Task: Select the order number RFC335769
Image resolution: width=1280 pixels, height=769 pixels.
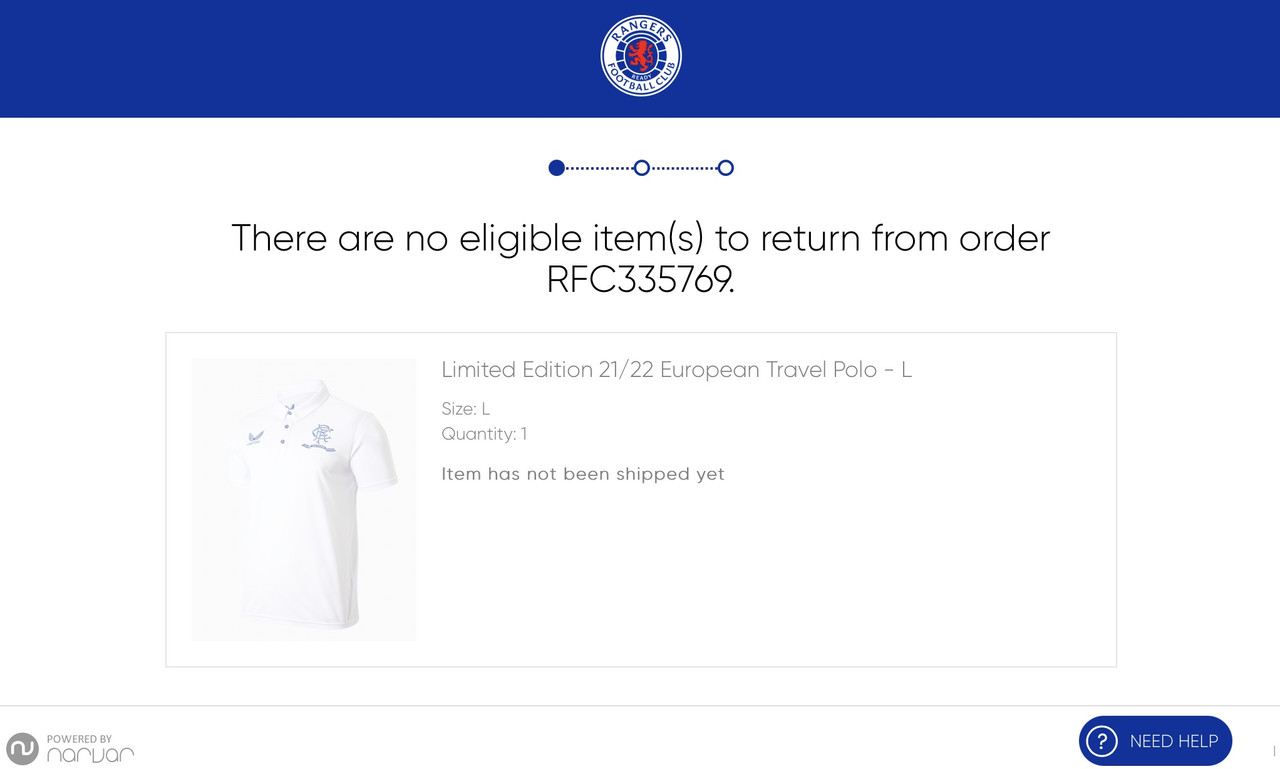Action: [640, 280]
